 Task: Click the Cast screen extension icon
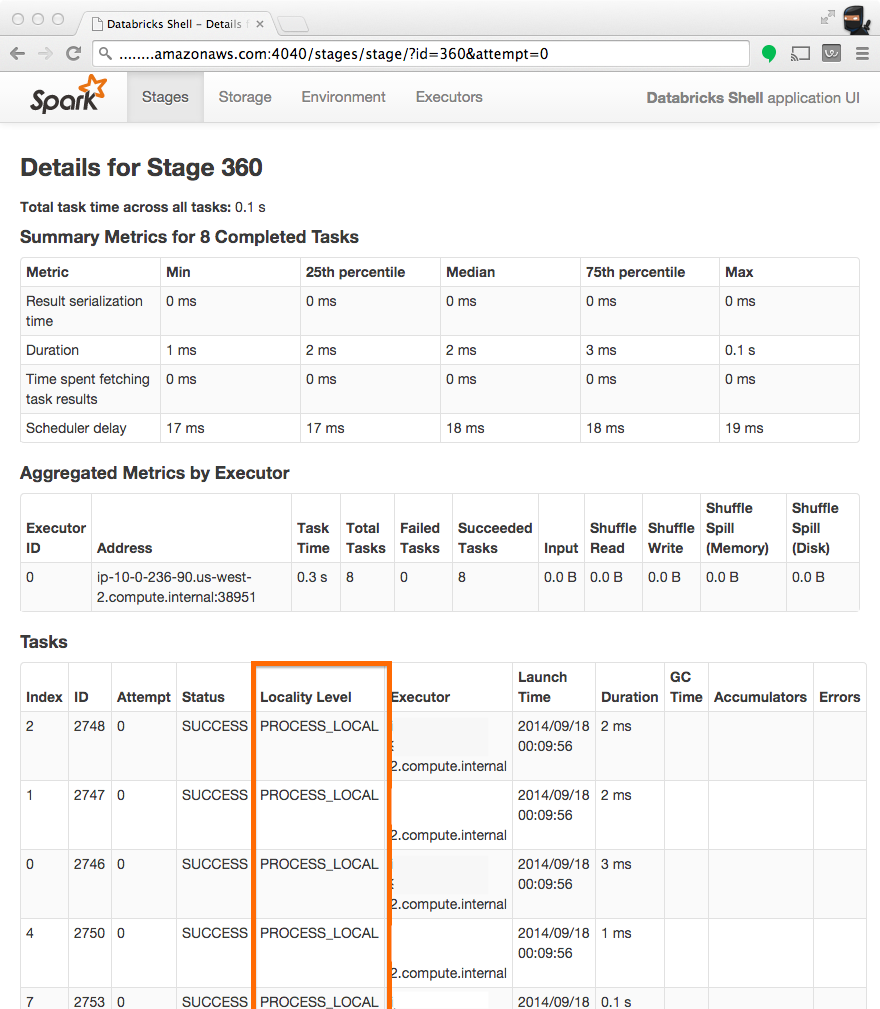[800, 54]
